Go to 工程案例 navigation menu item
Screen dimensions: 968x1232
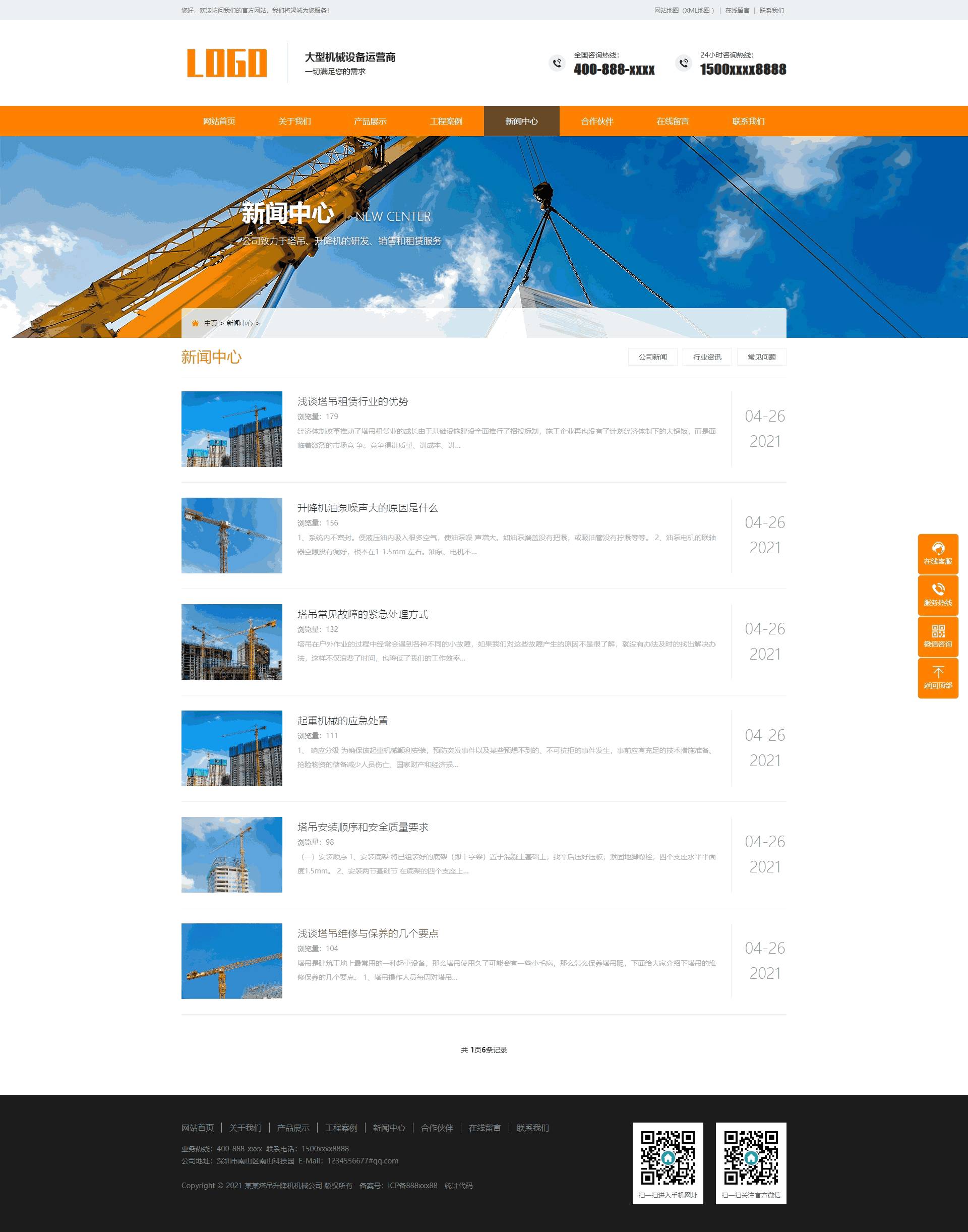(446, 122)
